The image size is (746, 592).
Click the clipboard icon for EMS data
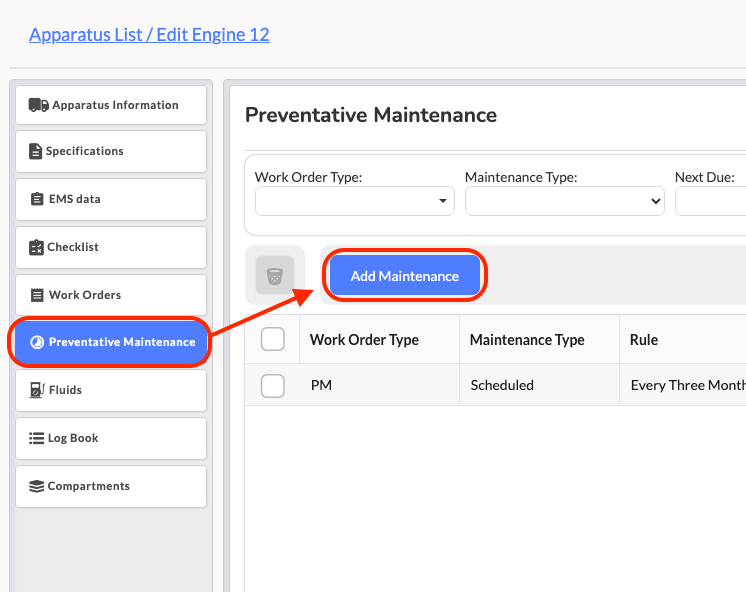point(37,199)
